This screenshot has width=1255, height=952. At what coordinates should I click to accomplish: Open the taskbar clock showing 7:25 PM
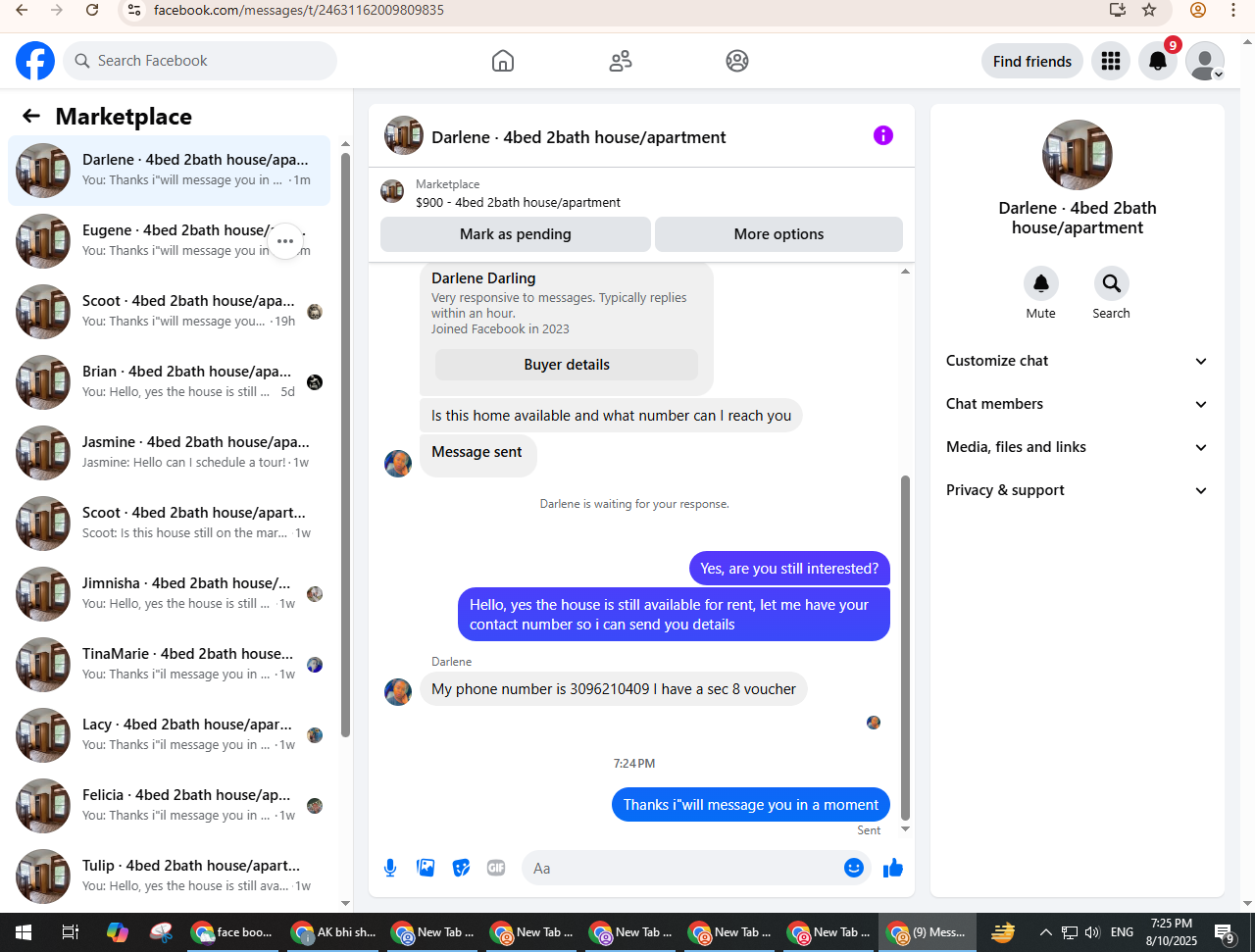1172,932
